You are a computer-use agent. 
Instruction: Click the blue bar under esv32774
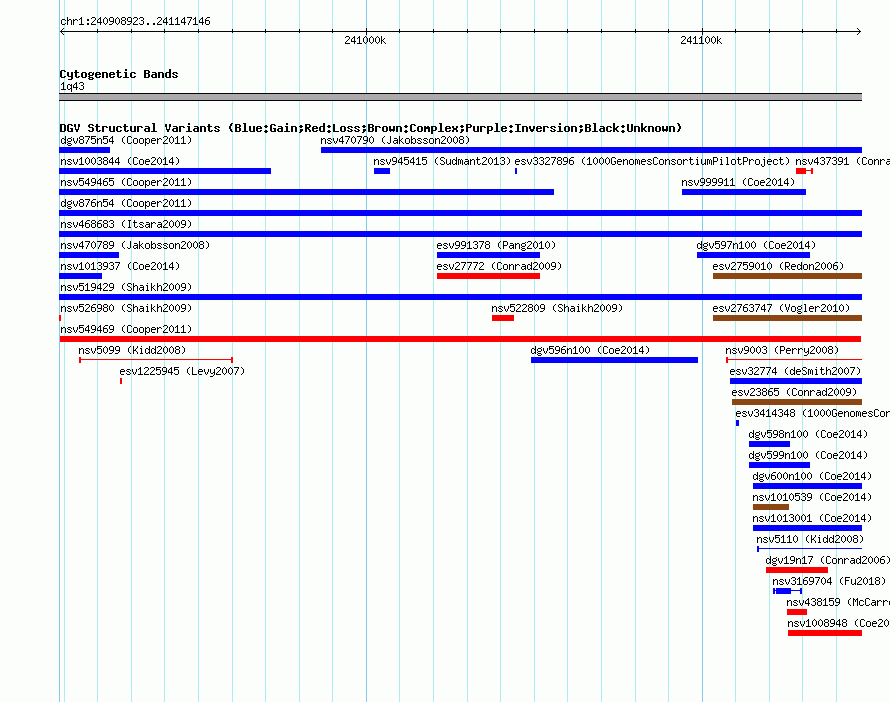pyautogui.click(x=796, y=381)
